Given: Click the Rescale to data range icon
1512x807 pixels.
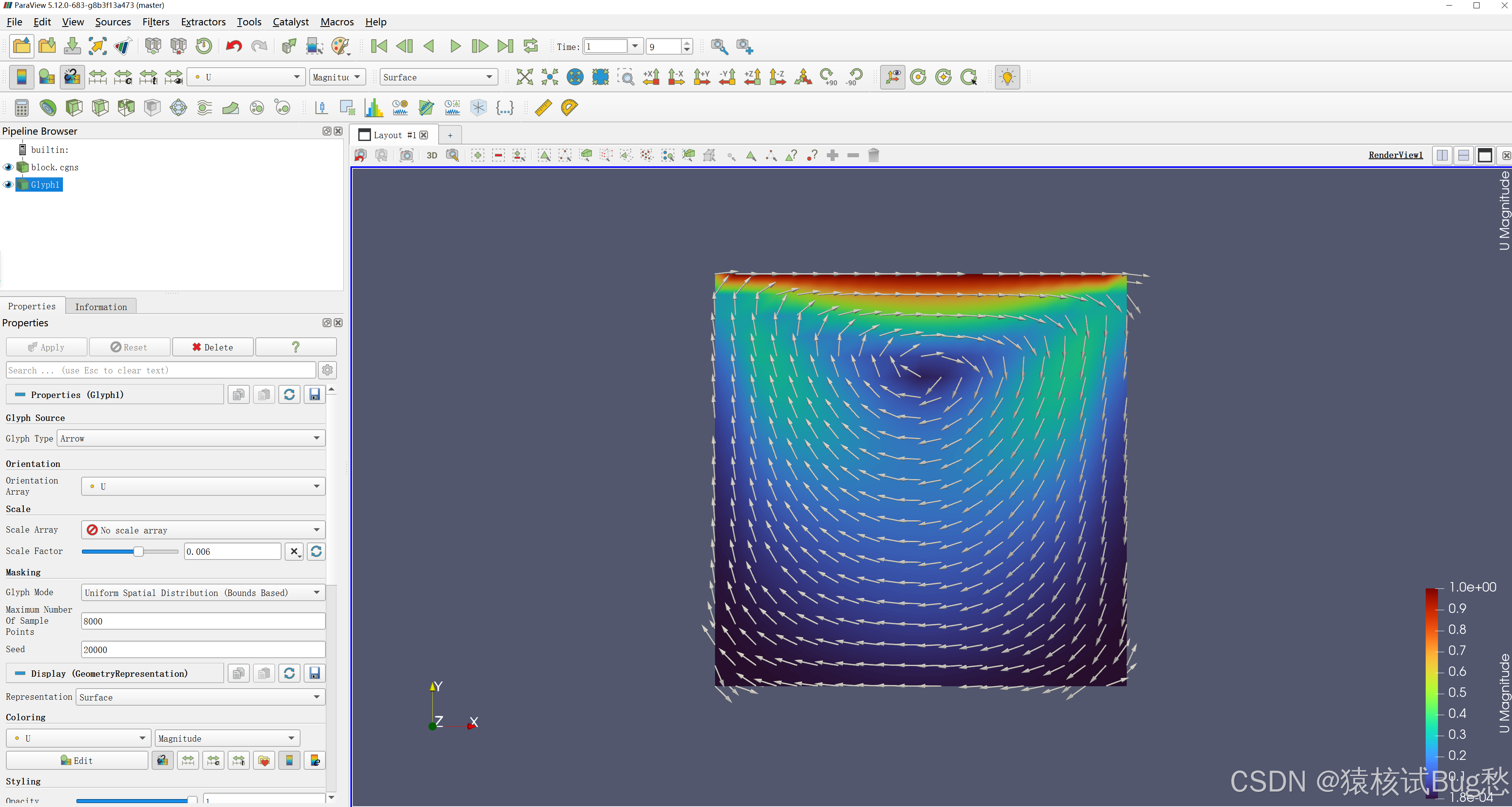Looking at the screenshot, I should coord(97,77).
